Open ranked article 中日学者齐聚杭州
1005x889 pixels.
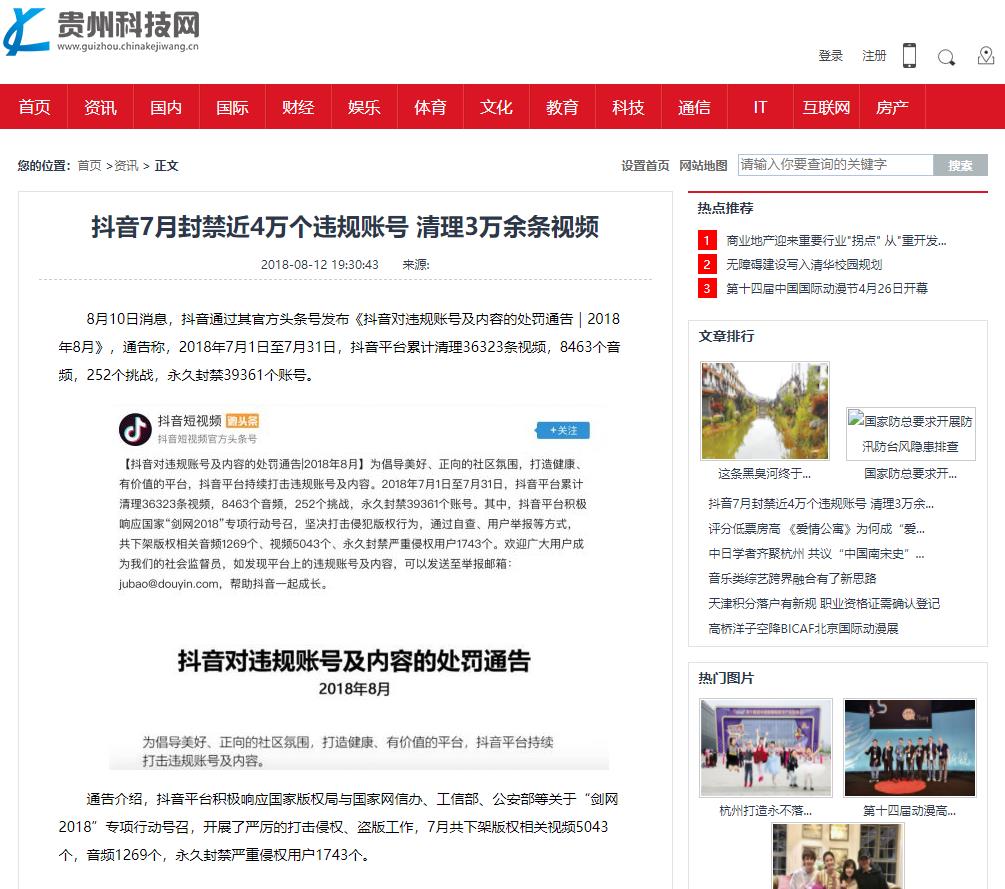click(x=816, y=554)
